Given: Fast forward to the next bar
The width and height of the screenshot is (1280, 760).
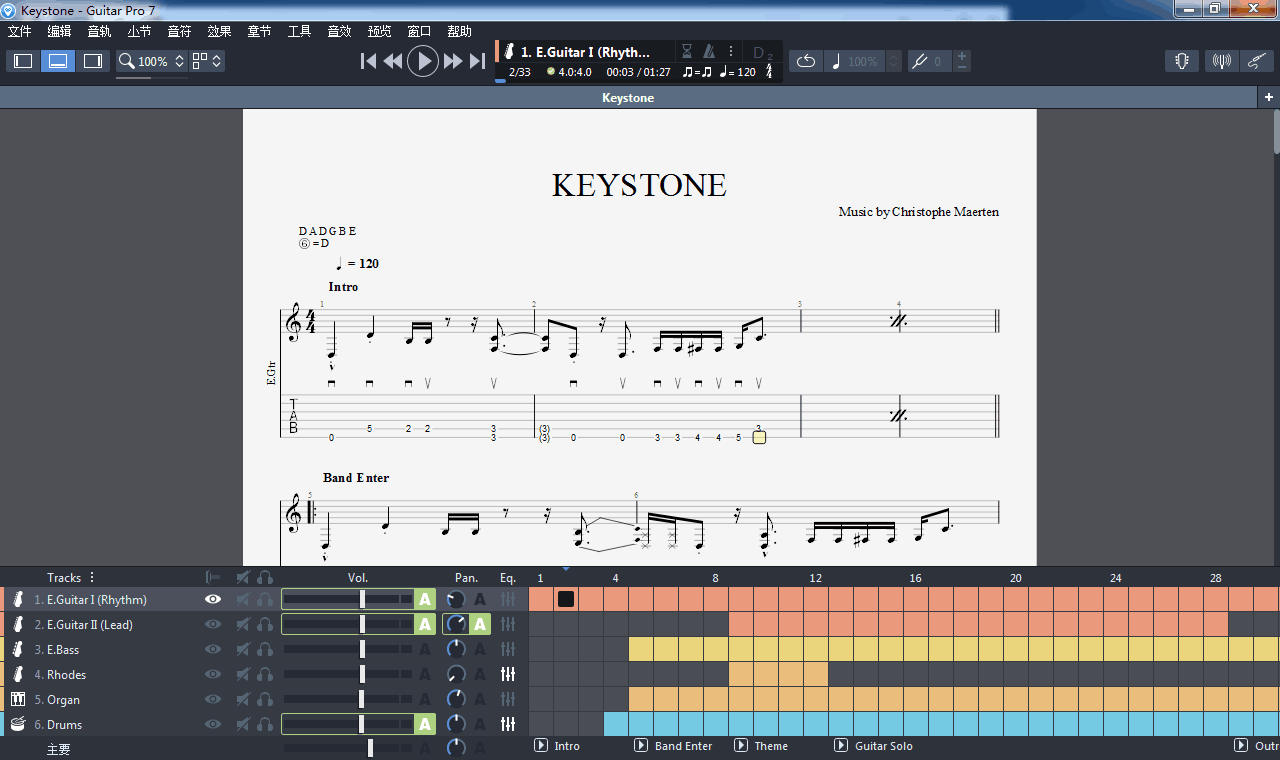Looking at the screenshot, I should (453, 61).
